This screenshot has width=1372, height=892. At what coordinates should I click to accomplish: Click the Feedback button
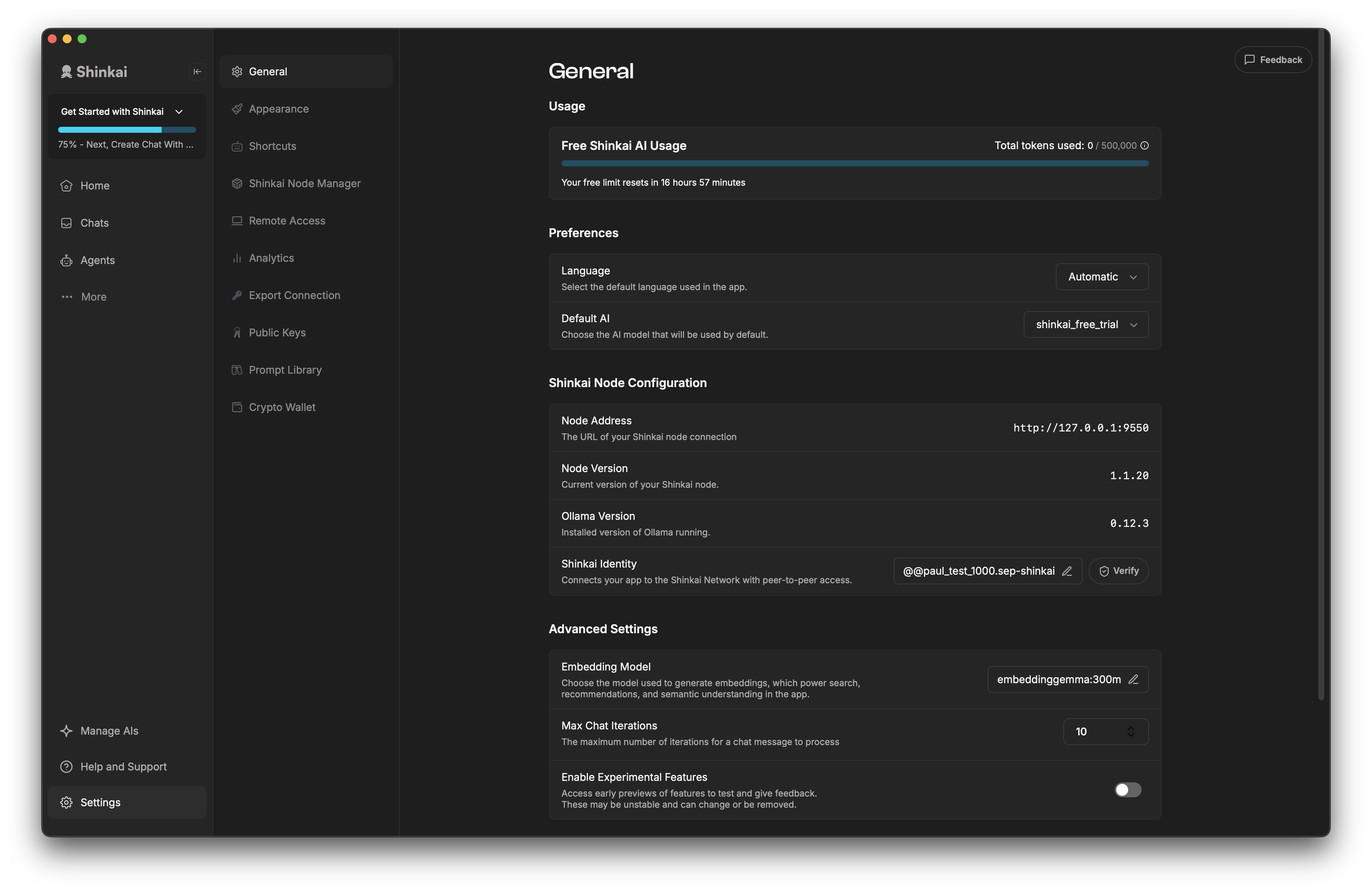(x=1273, y=59)
